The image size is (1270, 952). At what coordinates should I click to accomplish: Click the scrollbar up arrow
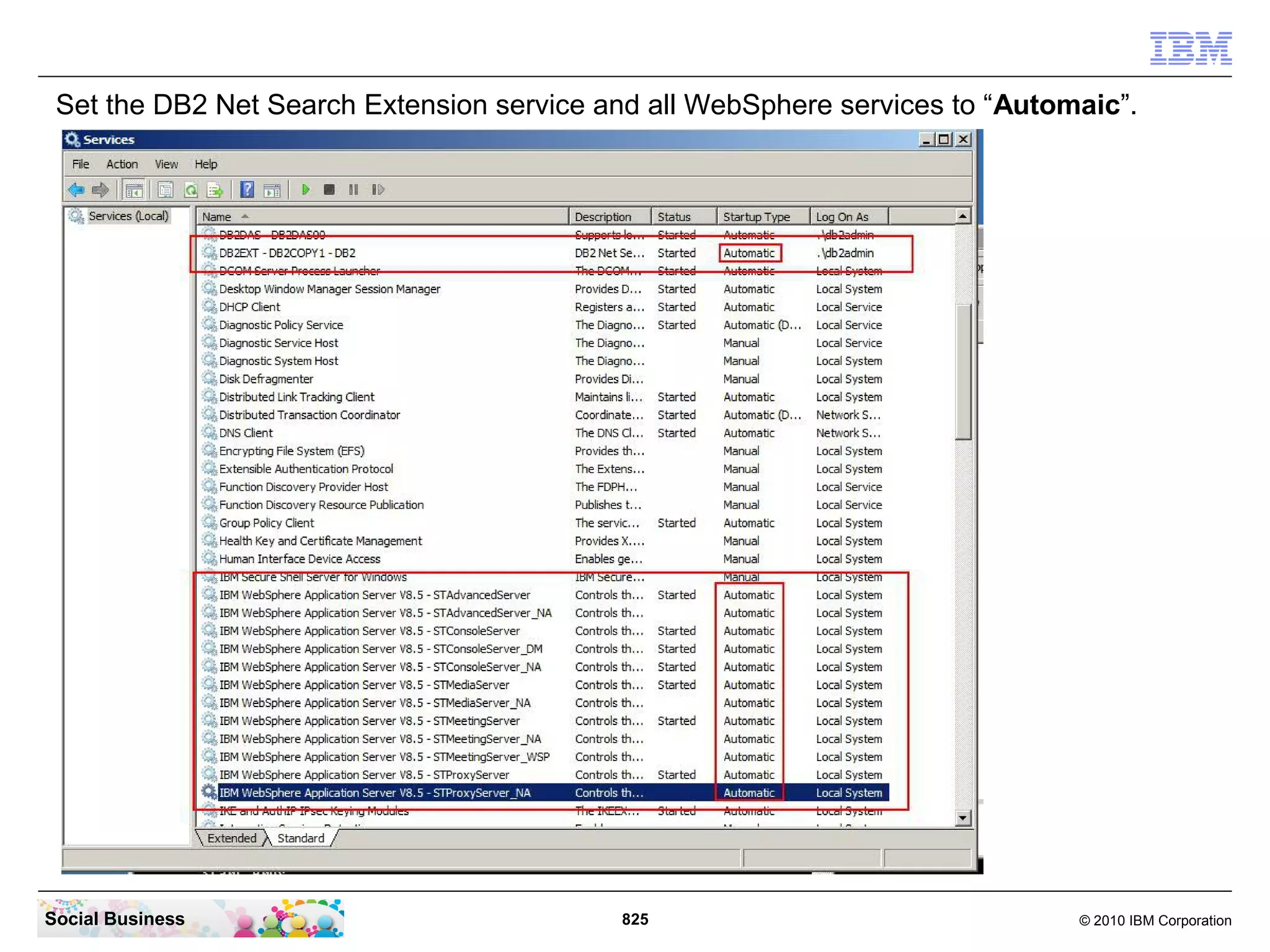point(962,216)
